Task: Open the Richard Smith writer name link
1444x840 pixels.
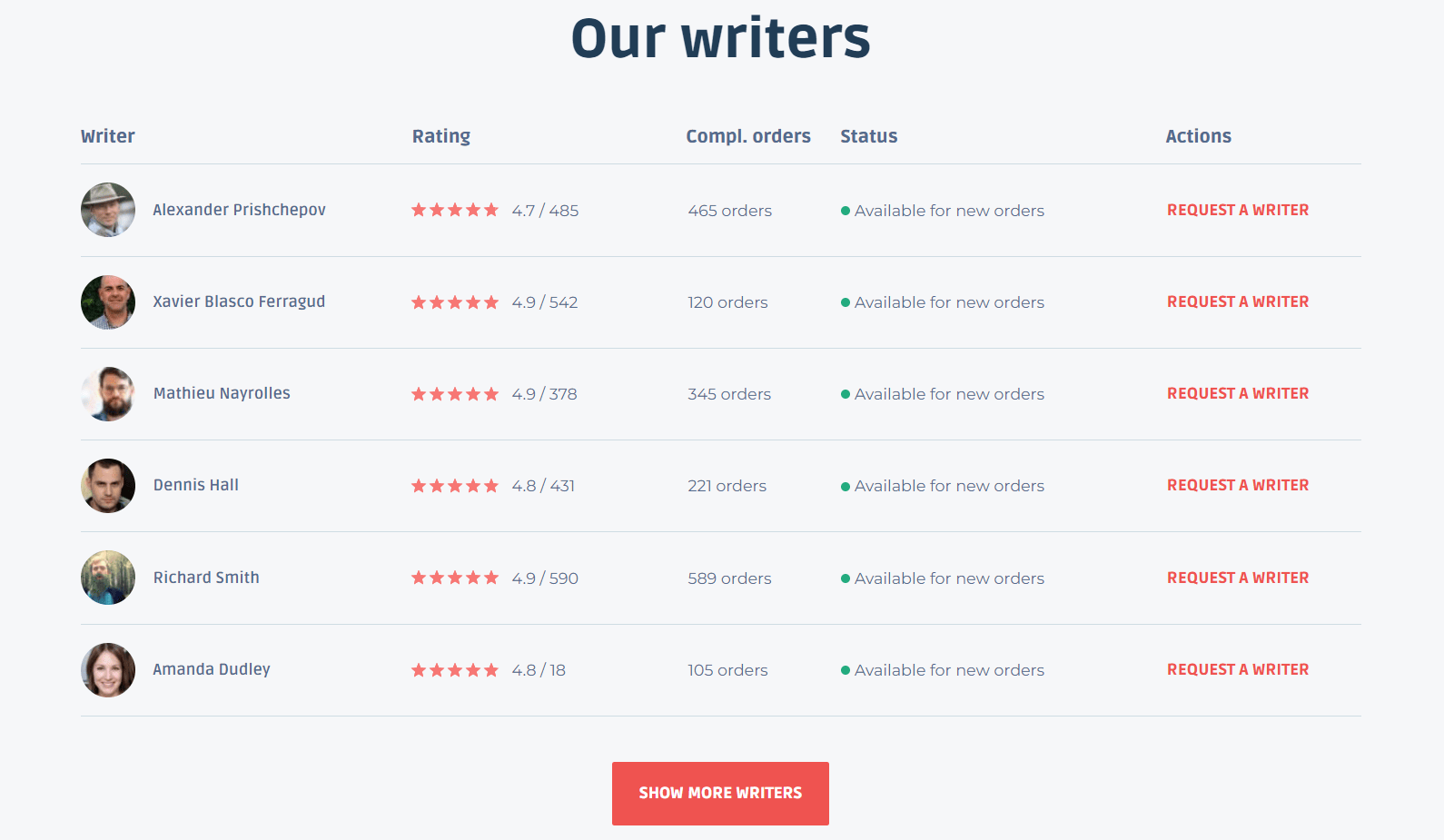Action: coord(206,578)
